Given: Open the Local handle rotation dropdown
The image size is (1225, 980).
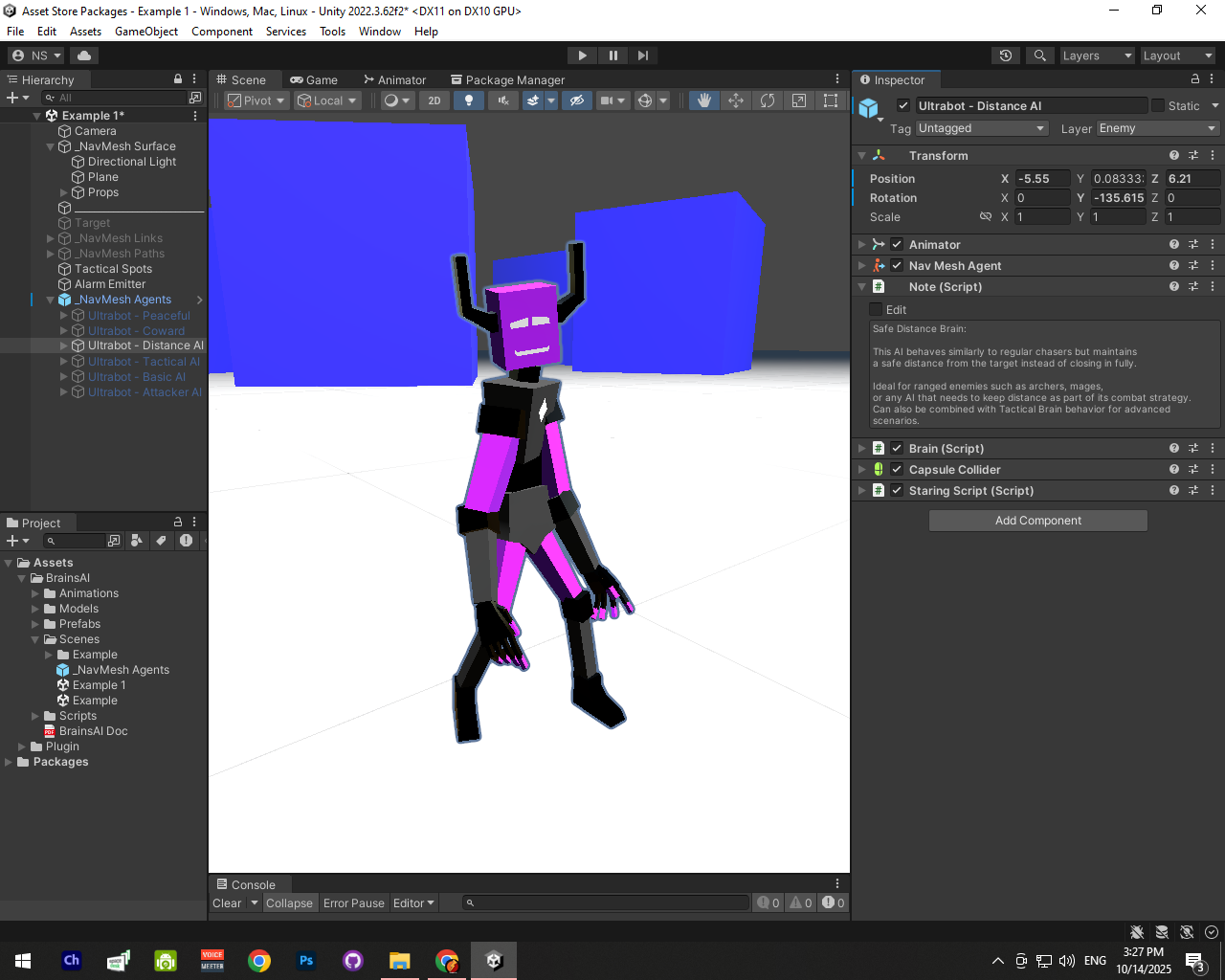Looking at the screenshot, I should pyautogui.click(x=327, y=100).
